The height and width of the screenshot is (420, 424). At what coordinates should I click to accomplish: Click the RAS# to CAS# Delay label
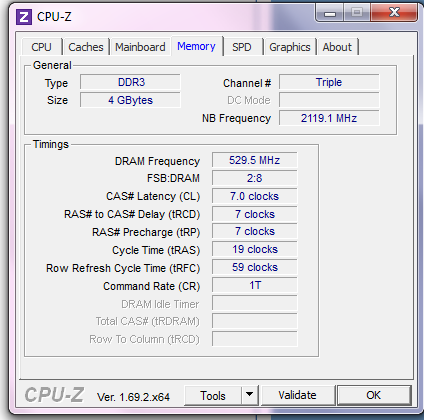tap(132, 214)
